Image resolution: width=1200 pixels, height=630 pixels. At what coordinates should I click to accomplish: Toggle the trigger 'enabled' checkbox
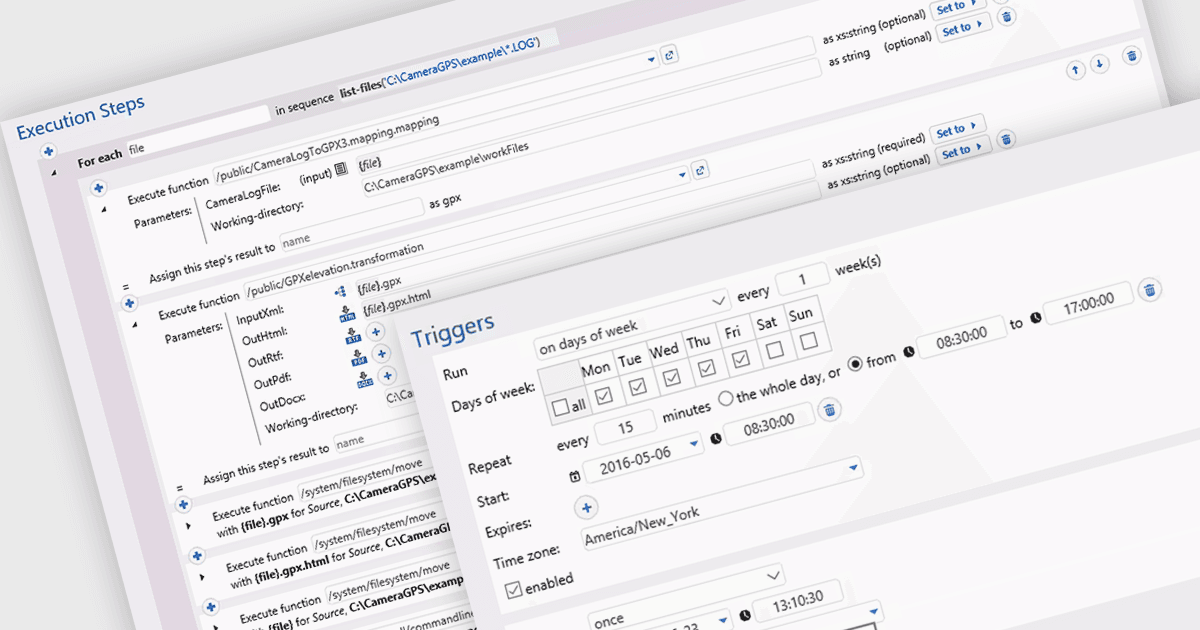[x=513, y=591]
